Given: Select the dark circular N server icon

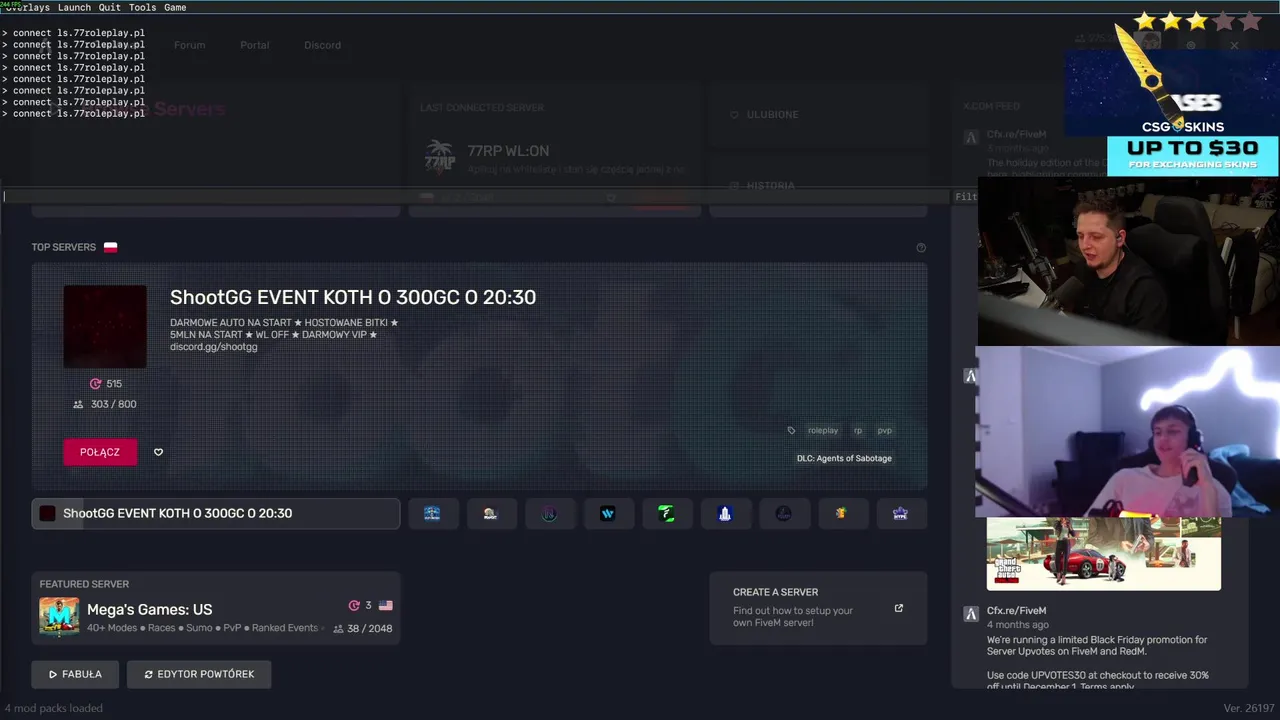Looking at the screenshot, I should tap(549, 513).
